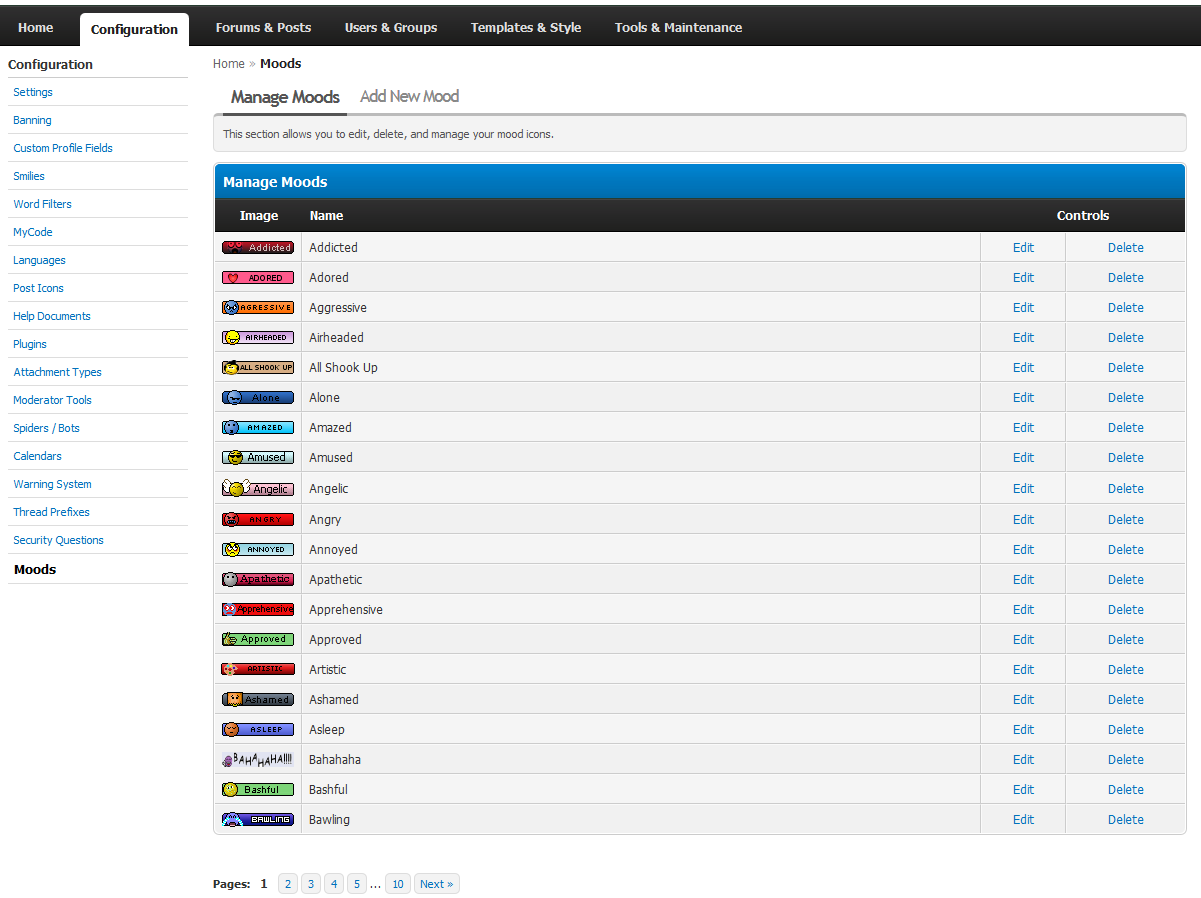The width and height of the screenshot is (1201, 898).
Task: Edit the Adored mood
Action: [1023, 278]
